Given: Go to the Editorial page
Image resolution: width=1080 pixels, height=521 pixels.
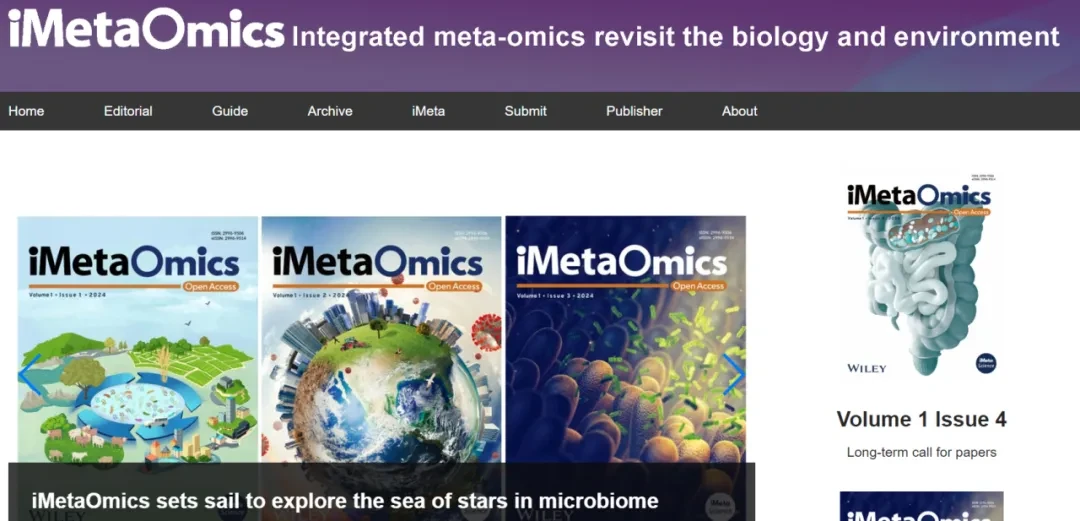Looking at the screenshot, I should point(128,111).
